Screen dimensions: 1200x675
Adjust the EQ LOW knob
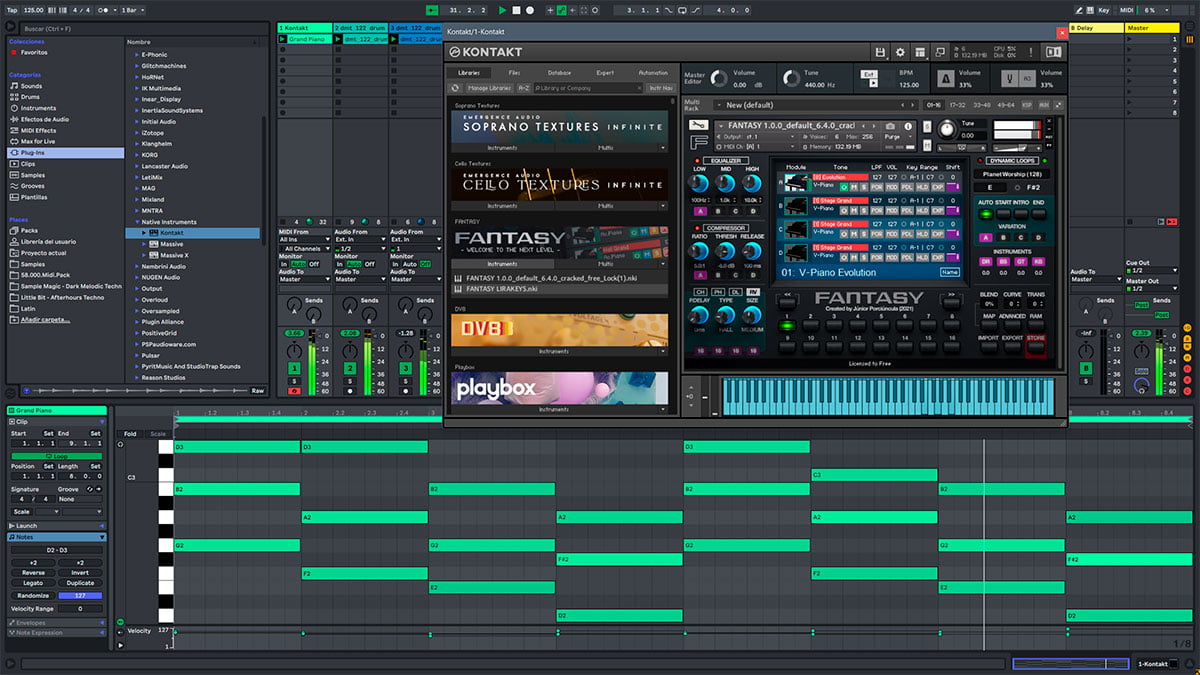(x=700, y=183)
